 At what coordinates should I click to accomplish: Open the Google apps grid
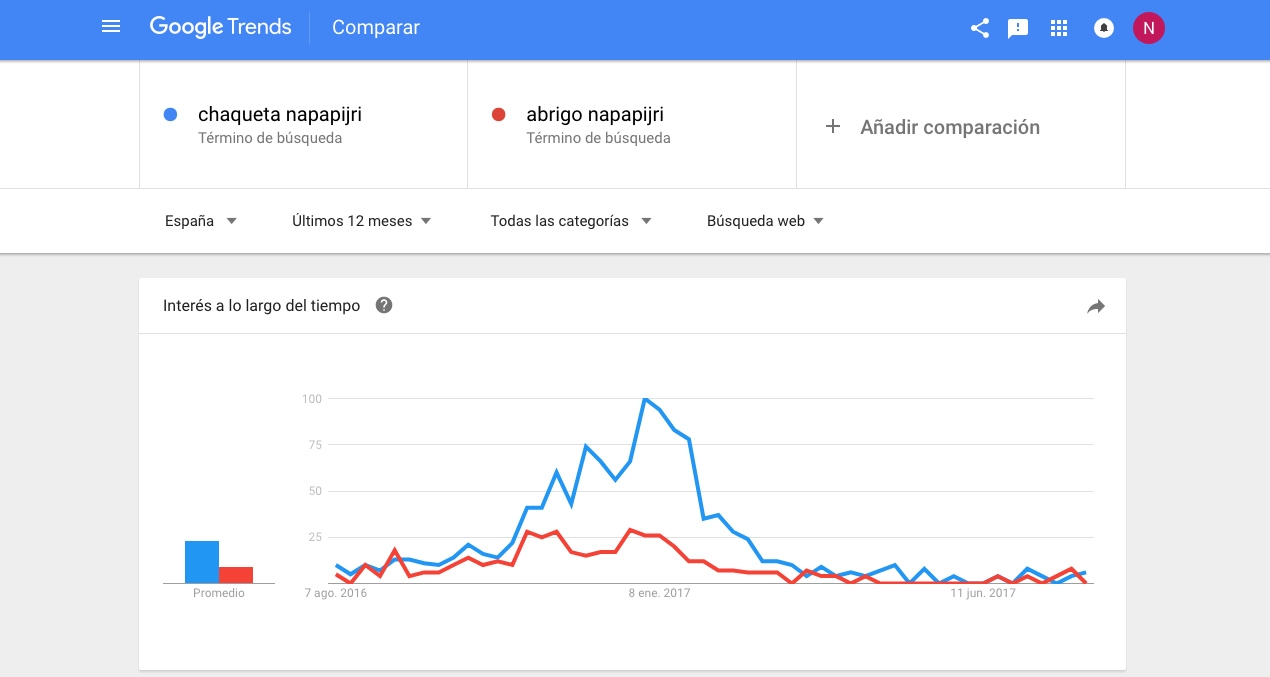(1058, 28)
